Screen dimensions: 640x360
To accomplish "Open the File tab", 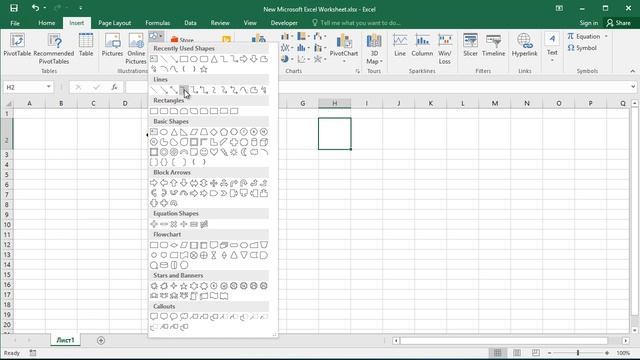I will click(15, 23).
